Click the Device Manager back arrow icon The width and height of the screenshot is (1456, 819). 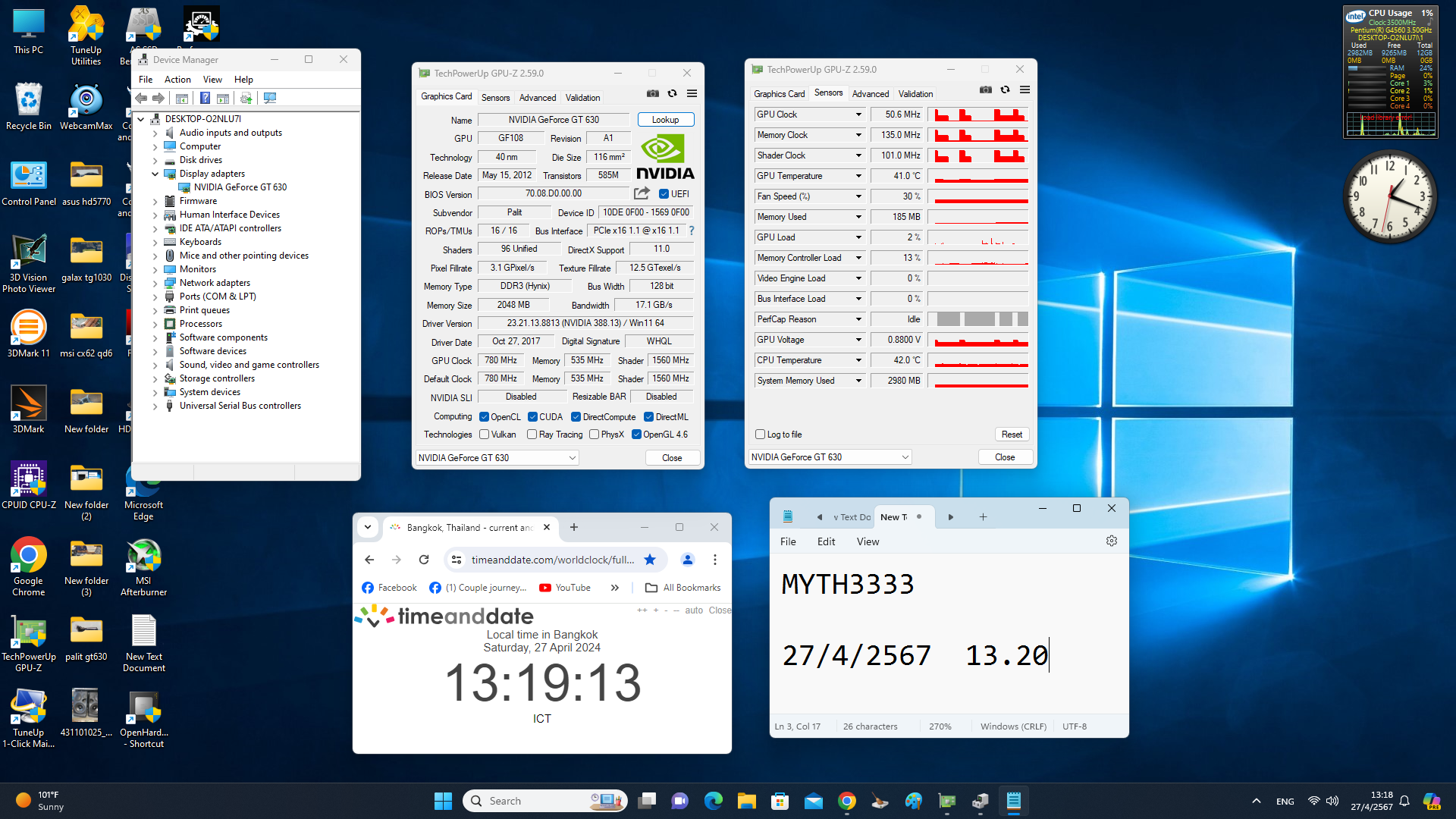pyautogui.click(x=141, y=98)
